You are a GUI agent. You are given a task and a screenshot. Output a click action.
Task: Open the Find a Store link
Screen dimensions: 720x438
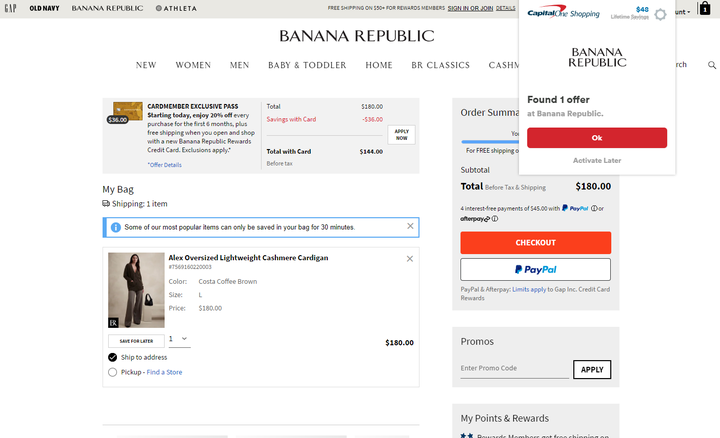[164, 372]
